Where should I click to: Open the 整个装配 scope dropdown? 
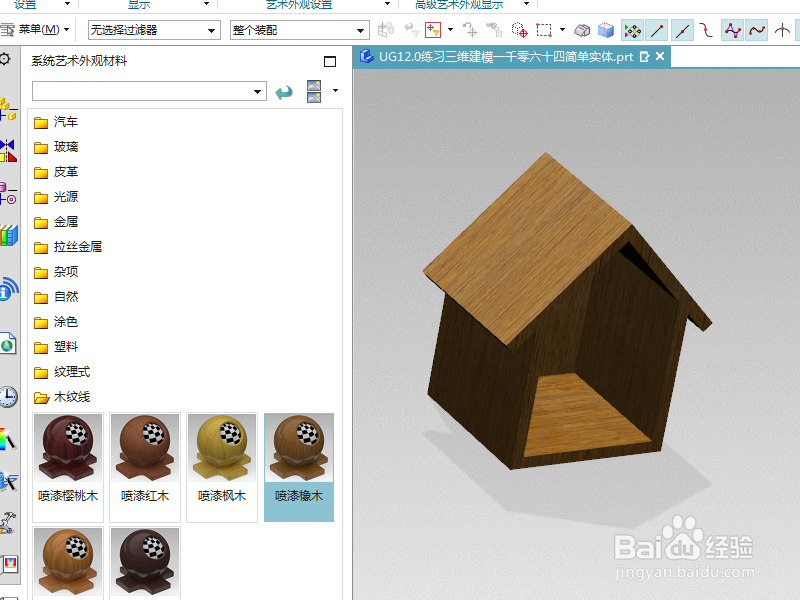coord(299,30)
